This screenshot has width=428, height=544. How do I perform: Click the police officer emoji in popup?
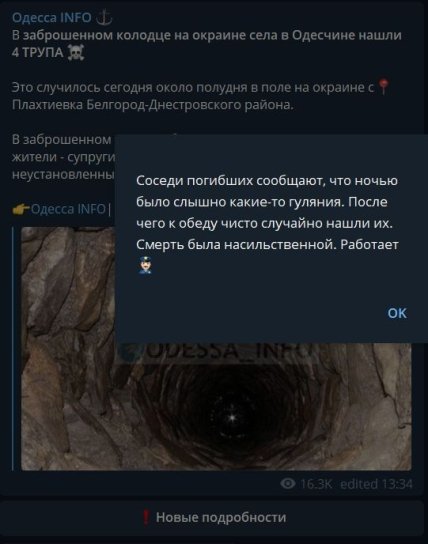pyautogui.click(x=145, y=265)
